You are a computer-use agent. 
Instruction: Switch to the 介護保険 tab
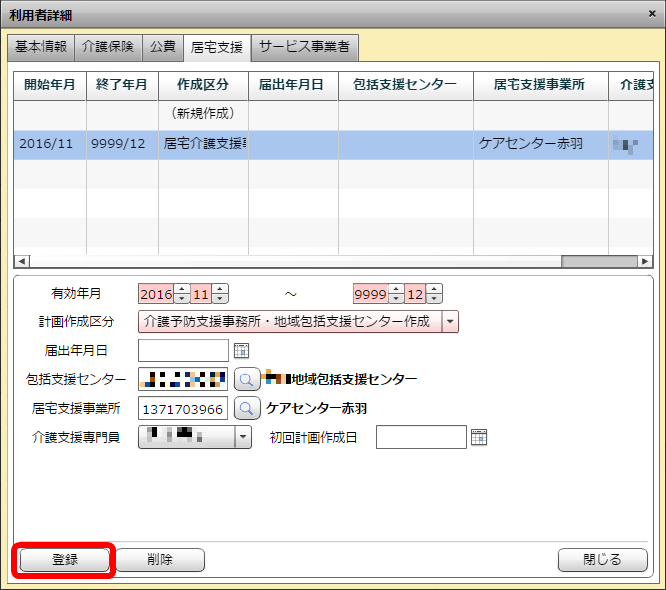(x=109, y=47)
